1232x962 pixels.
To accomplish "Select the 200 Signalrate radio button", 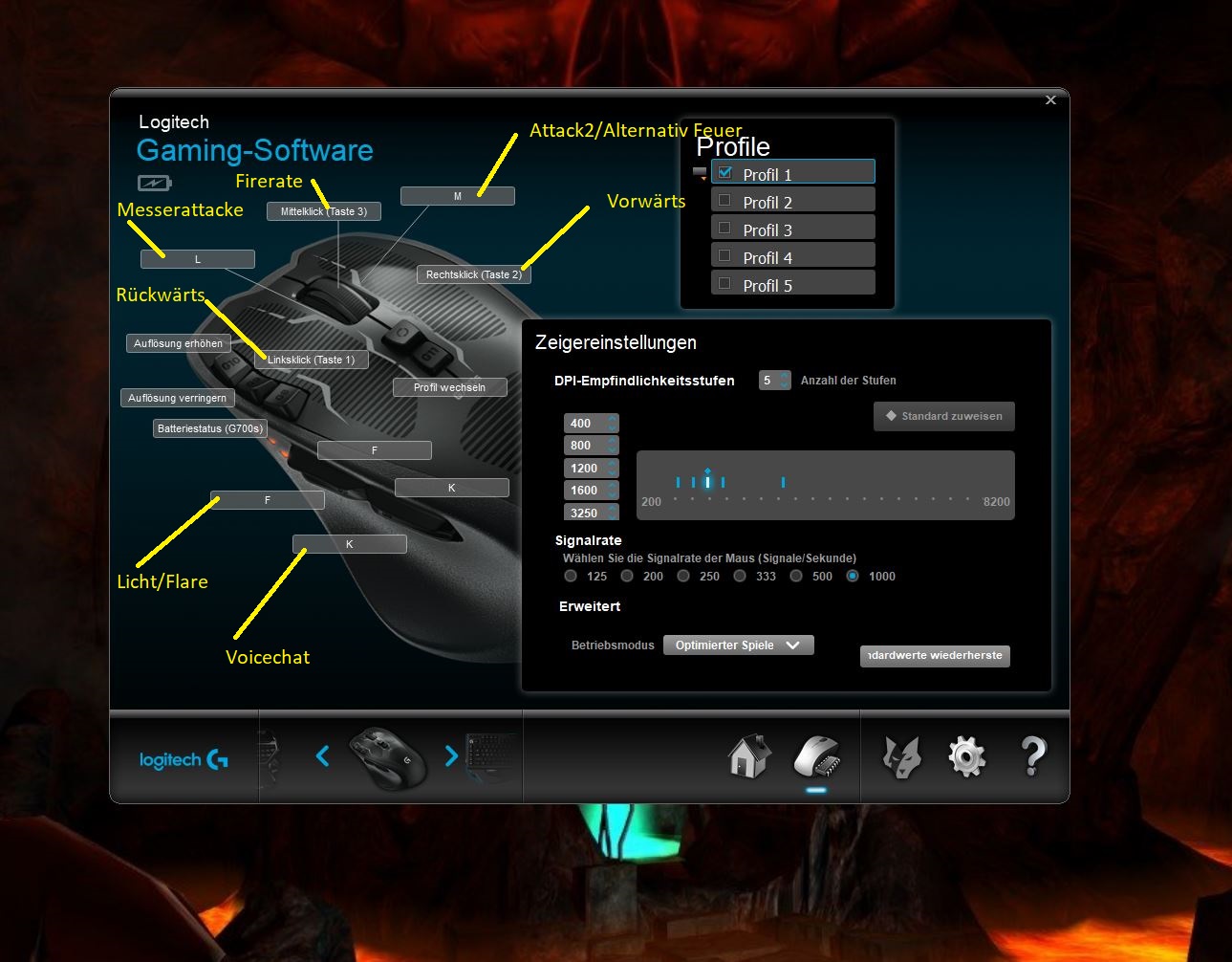I will pos(627,576).
